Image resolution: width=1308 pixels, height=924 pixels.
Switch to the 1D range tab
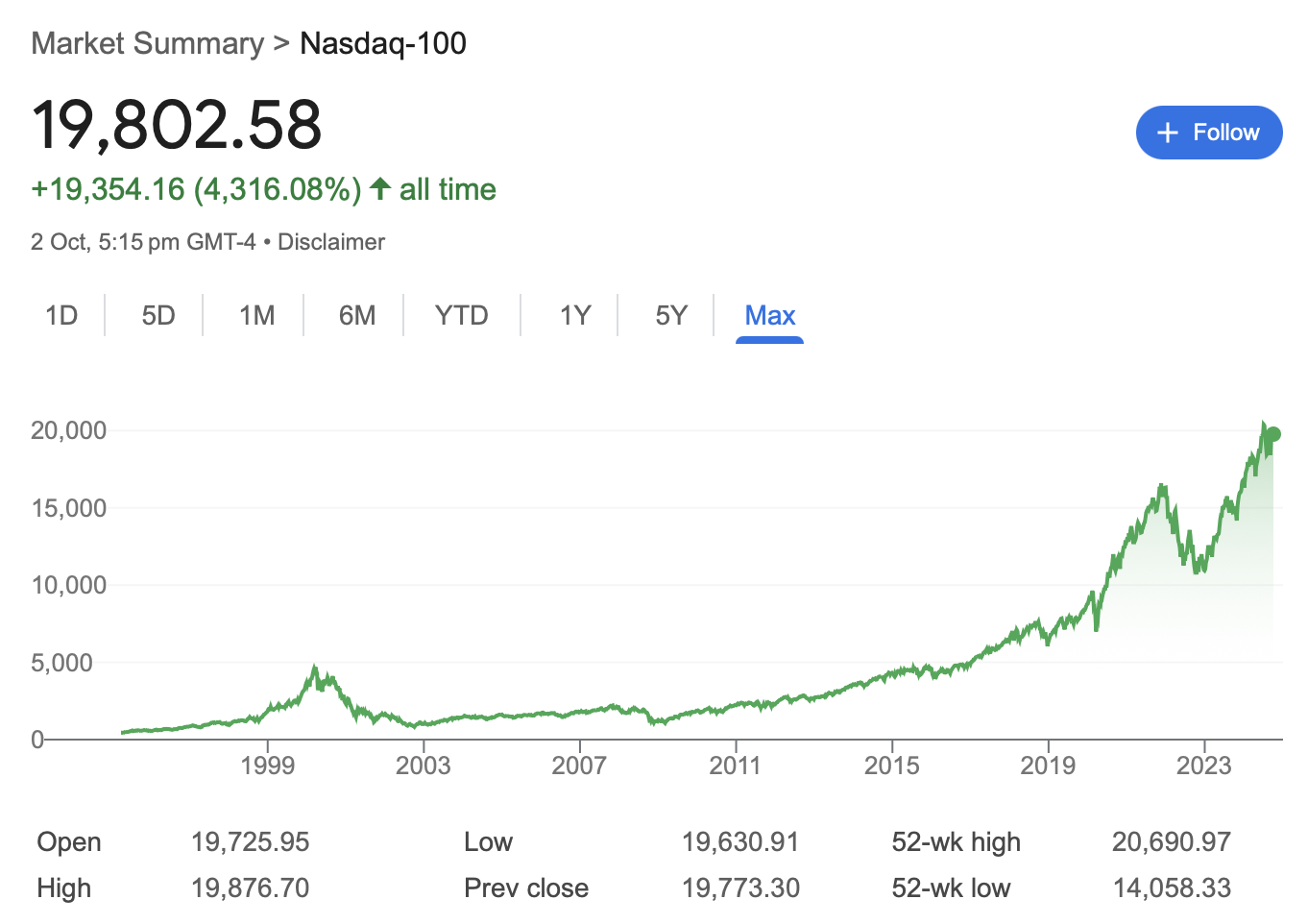pyautogui.click(x=61, y=315)
